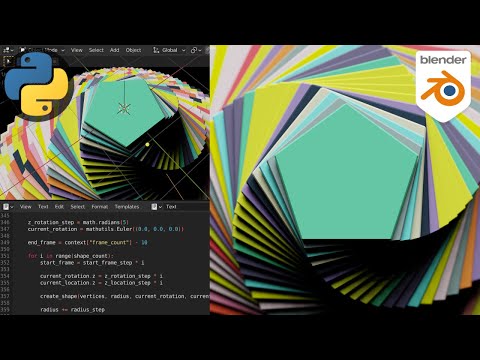Open the text editor Text menu
The image size is (480, 360).
[43, 207]
